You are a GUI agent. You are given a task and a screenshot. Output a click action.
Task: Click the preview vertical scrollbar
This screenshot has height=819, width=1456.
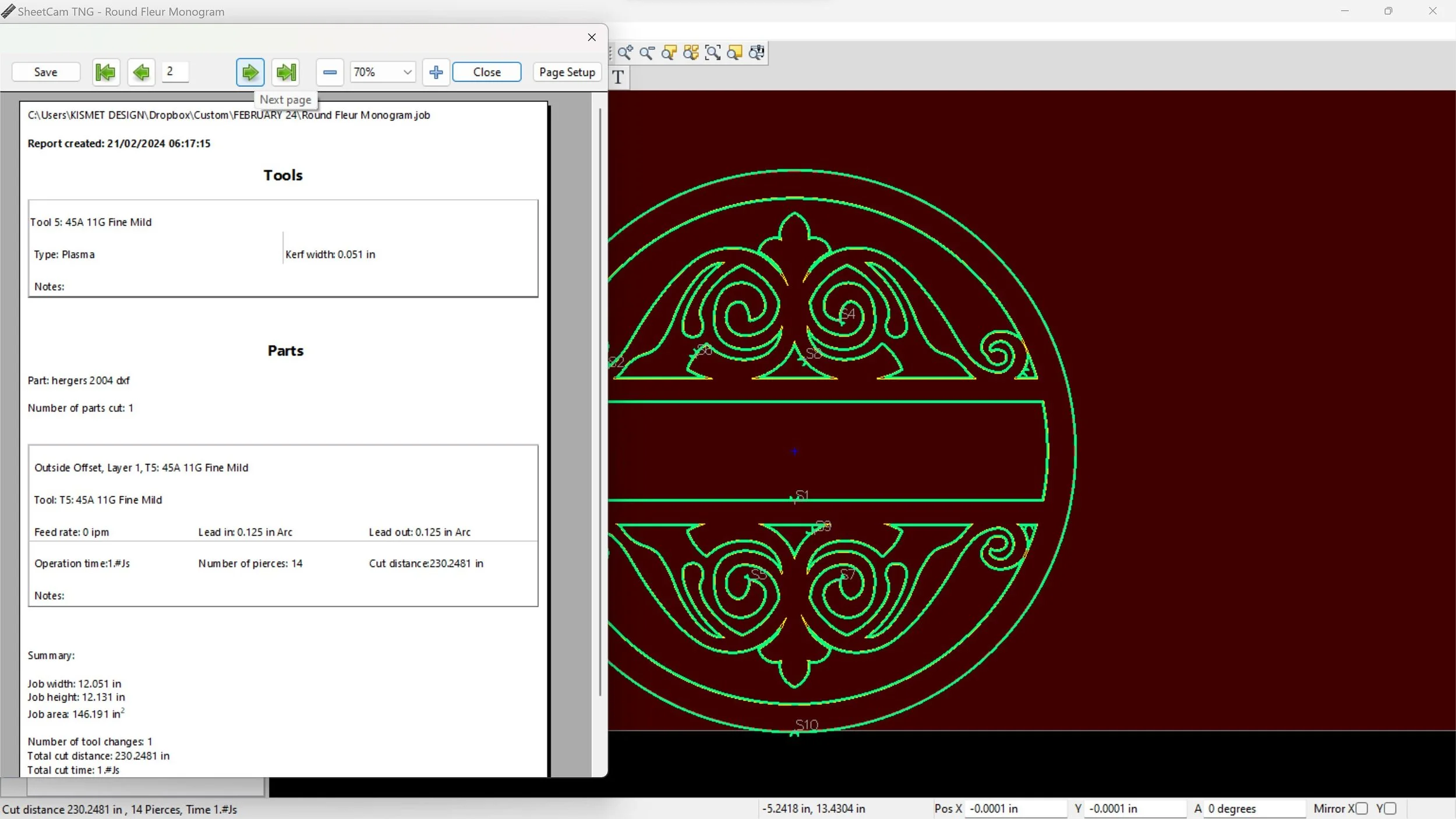599,402
